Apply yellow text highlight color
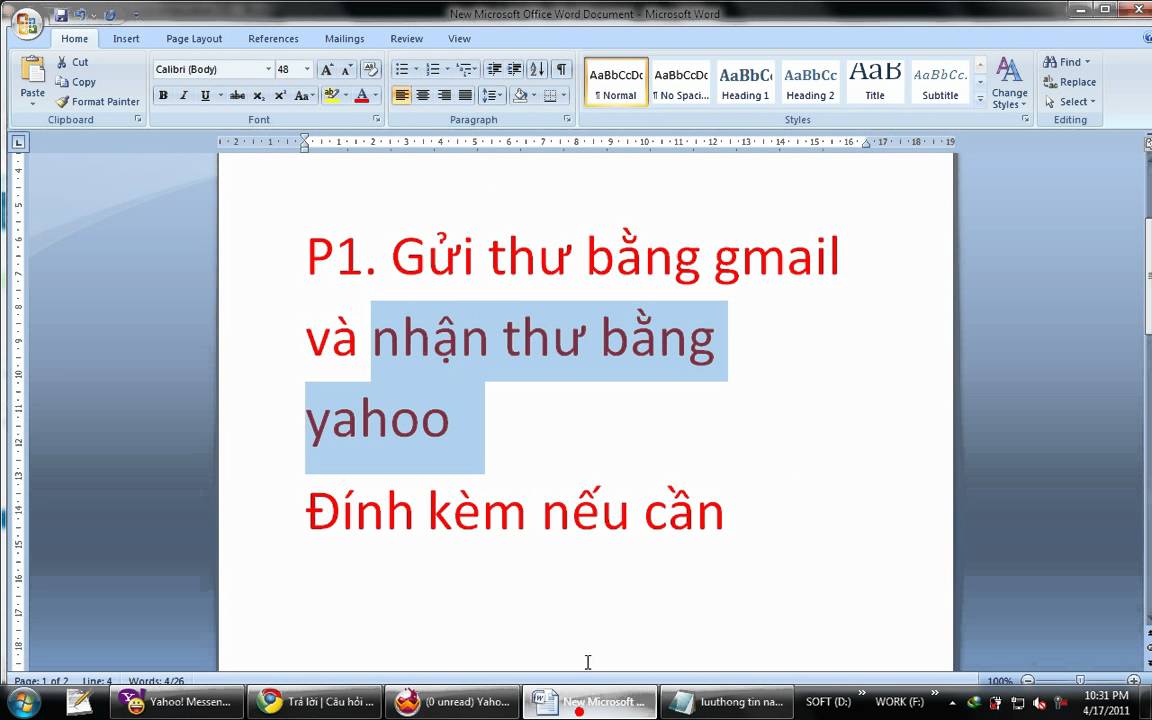The height and width of the screenshot is (720, 1152). tap(331, 96)
